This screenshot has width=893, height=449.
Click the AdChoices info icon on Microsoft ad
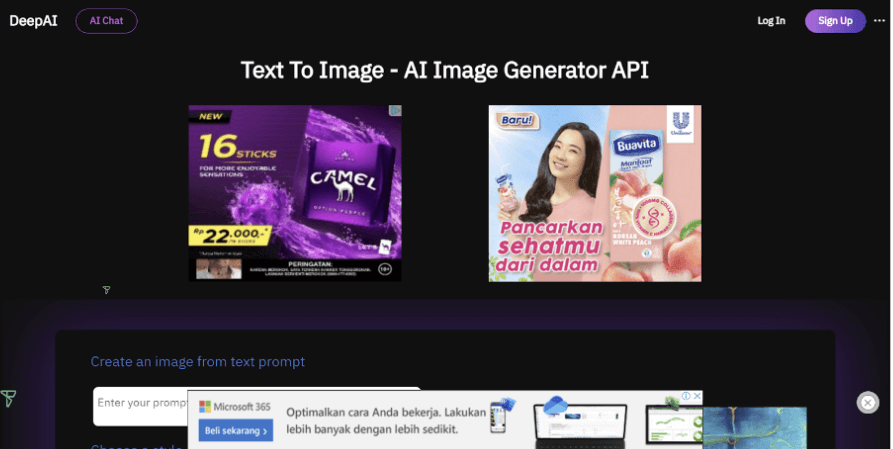pos(686,397)
